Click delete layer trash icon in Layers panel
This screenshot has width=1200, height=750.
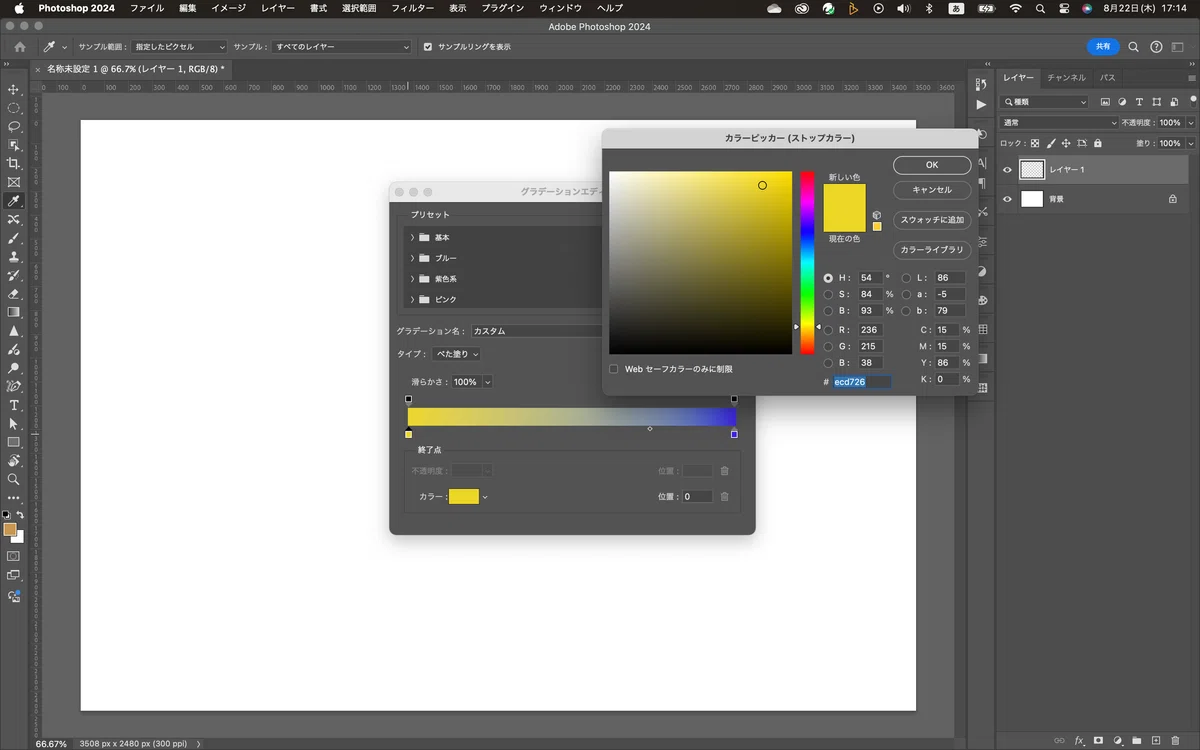point(1176,741)
